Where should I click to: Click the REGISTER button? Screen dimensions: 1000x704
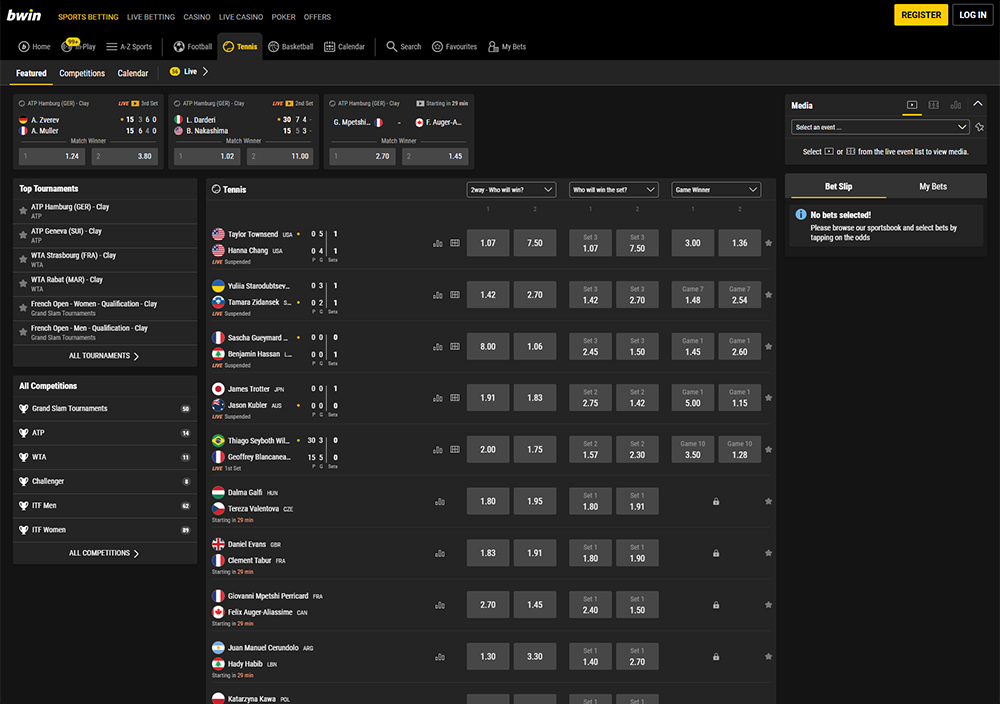click(921, 15)
